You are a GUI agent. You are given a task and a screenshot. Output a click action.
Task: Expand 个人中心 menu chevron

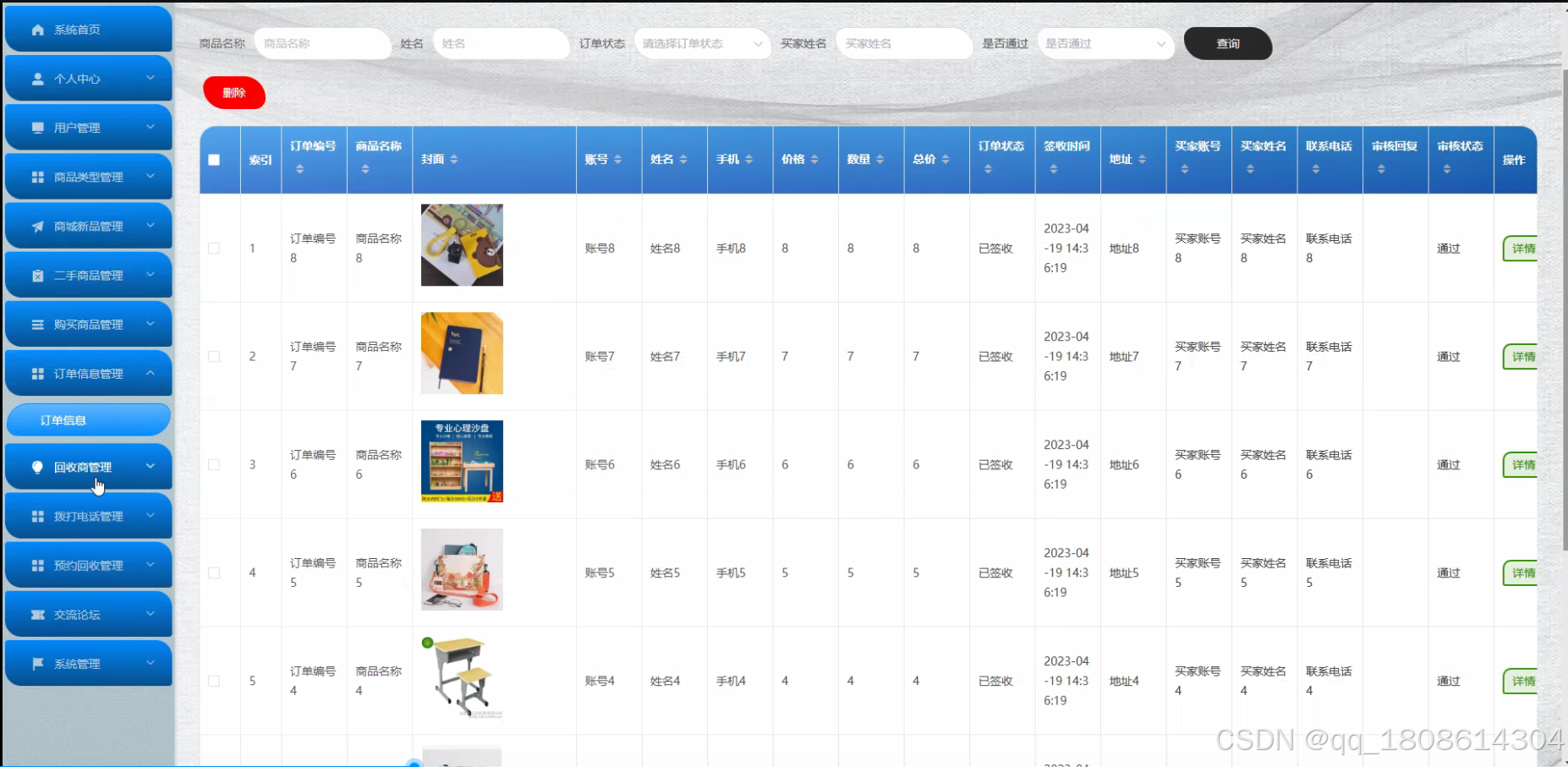pos(151,78)
